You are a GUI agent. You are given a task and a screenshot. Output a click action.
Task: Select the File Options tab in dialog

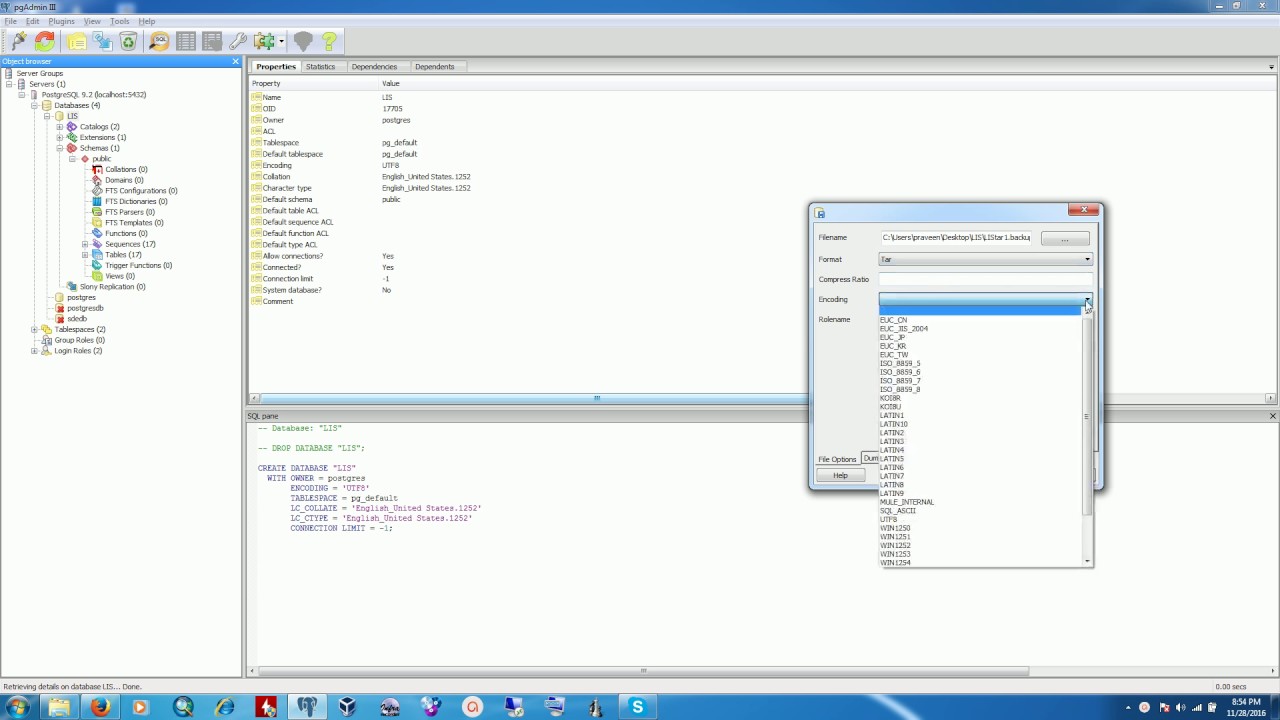(x=837, y=459)
